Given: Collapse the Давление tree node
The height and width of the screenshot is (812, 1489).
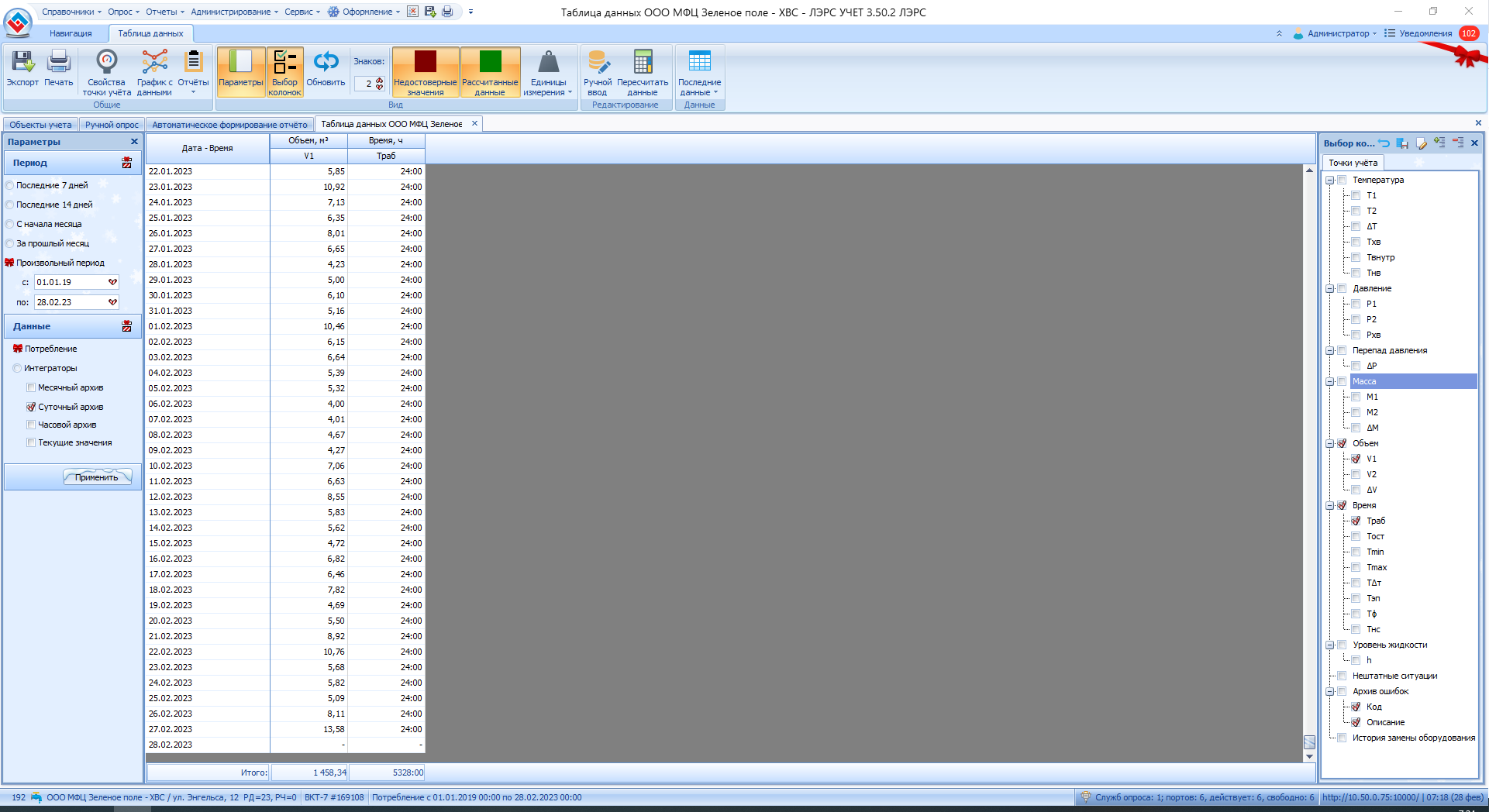Looking at the screenshot, I should point(1330,288).
